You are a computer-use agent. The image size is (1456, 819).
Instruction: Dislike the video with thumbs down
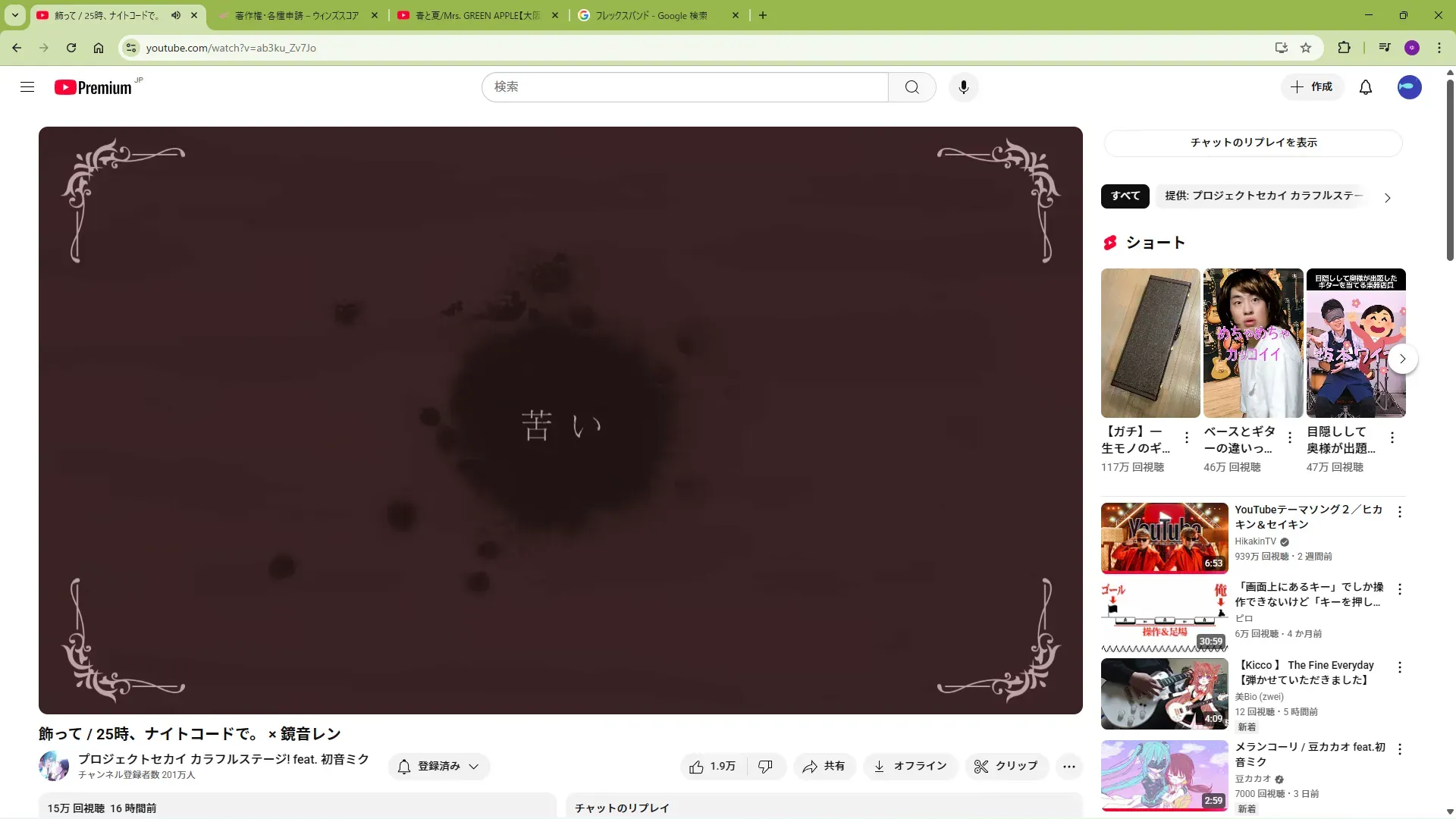click(x=765, y=767)
